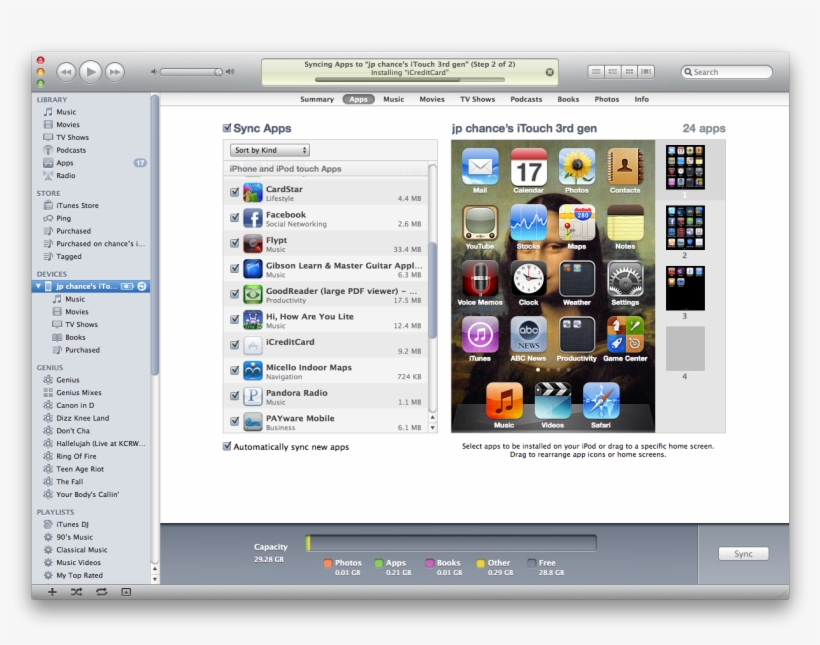Open the Podcasts tab
Image resolution: width=820 pixels, height=645 pixels.
click(526, 99)
